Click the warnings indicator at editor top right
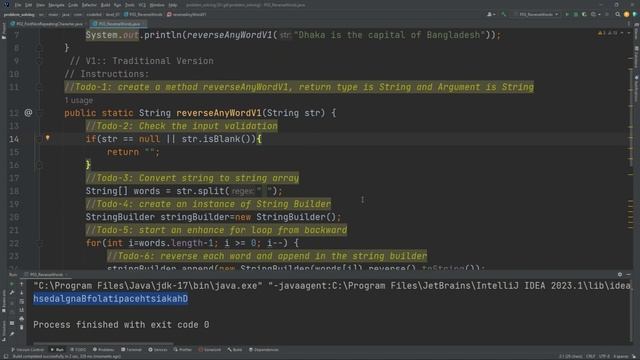This screenshot has width=640, height=360. (x=608, y=33)
